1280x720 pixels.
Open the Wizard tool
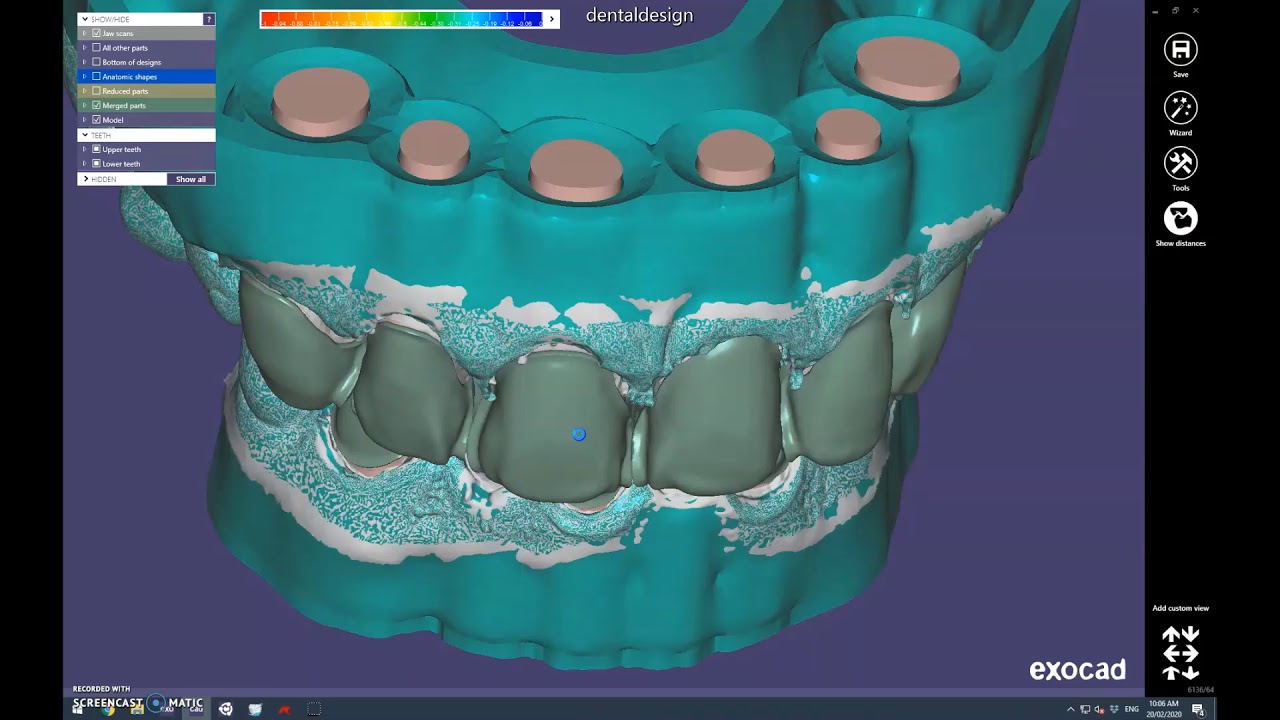click(1180, 107)
